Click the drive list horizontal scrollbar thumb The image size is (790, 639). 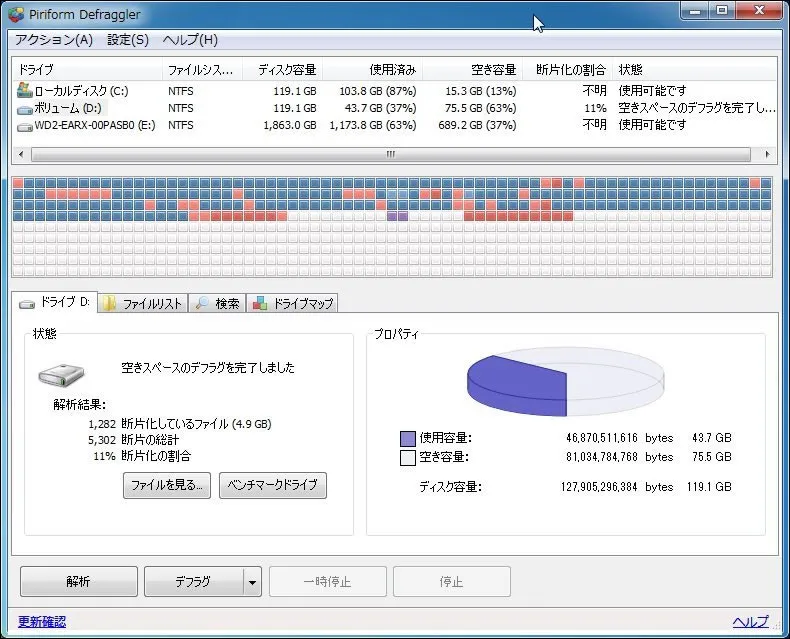coord(390,154)
